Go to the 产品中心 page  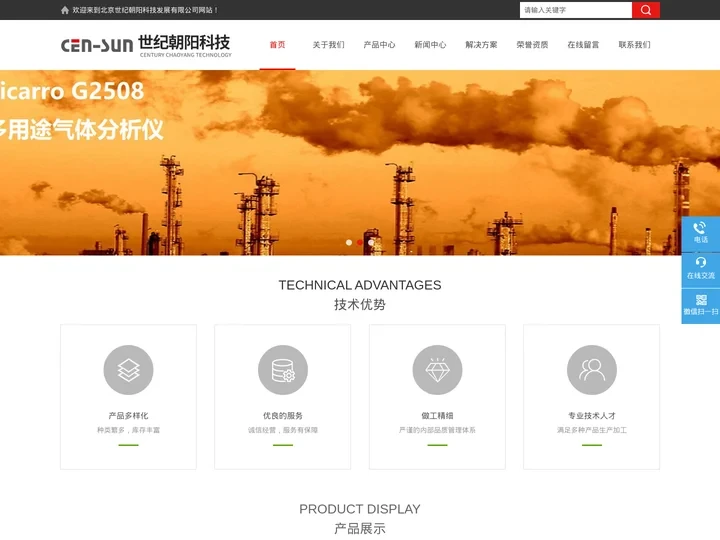379,45
